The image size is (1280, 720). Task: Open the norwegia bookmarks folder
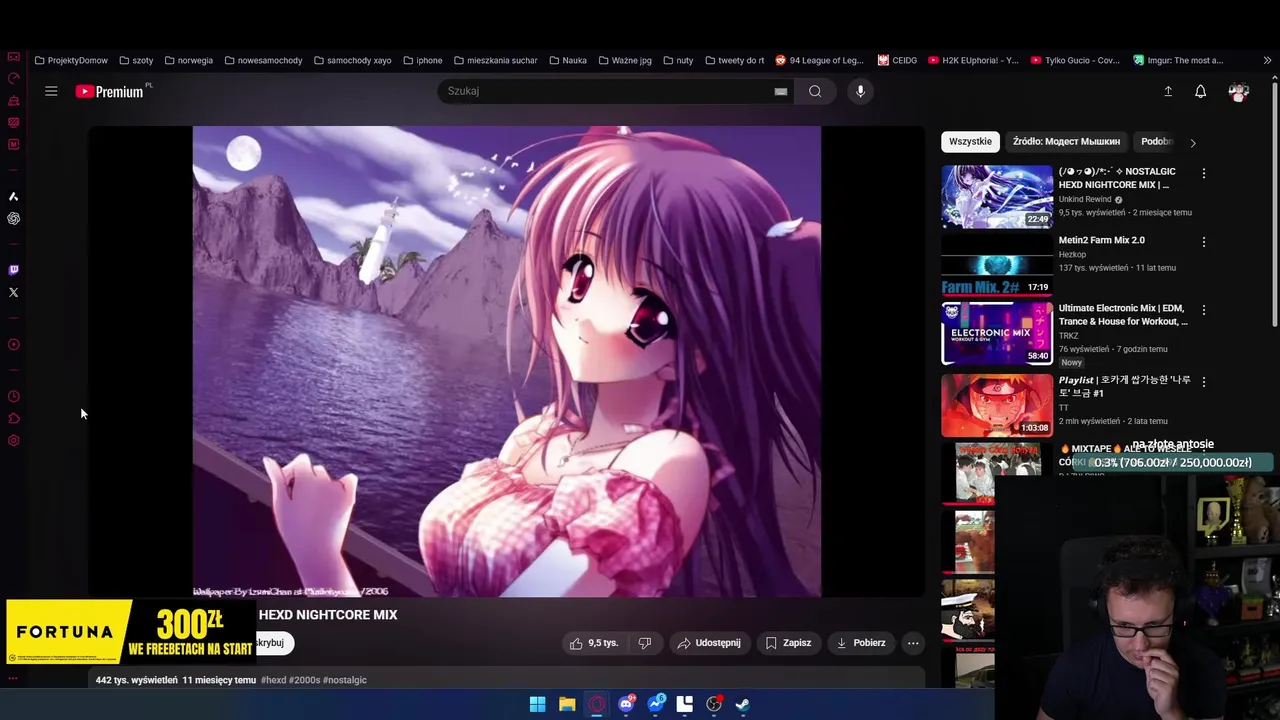coord(188,60)
